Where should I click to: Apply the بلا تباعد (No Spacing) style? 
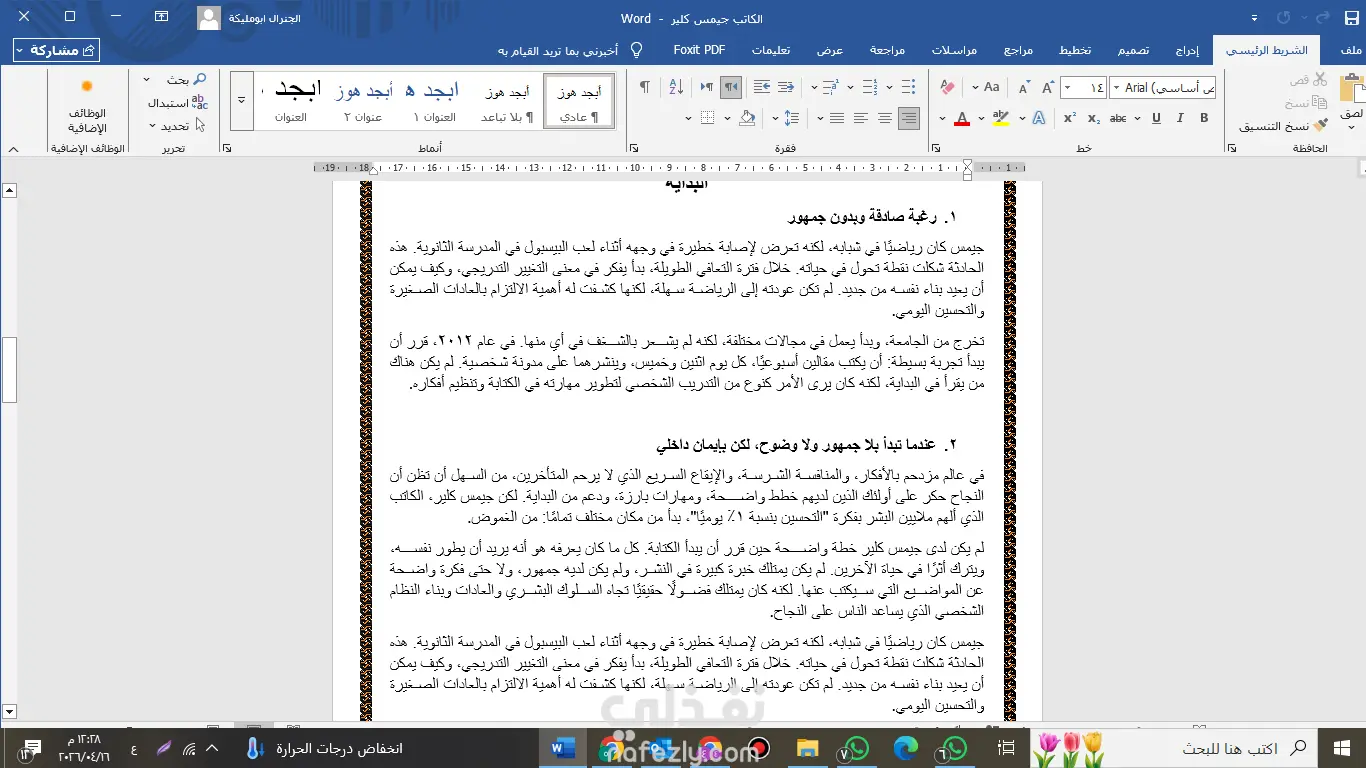(x=507, y=101)
